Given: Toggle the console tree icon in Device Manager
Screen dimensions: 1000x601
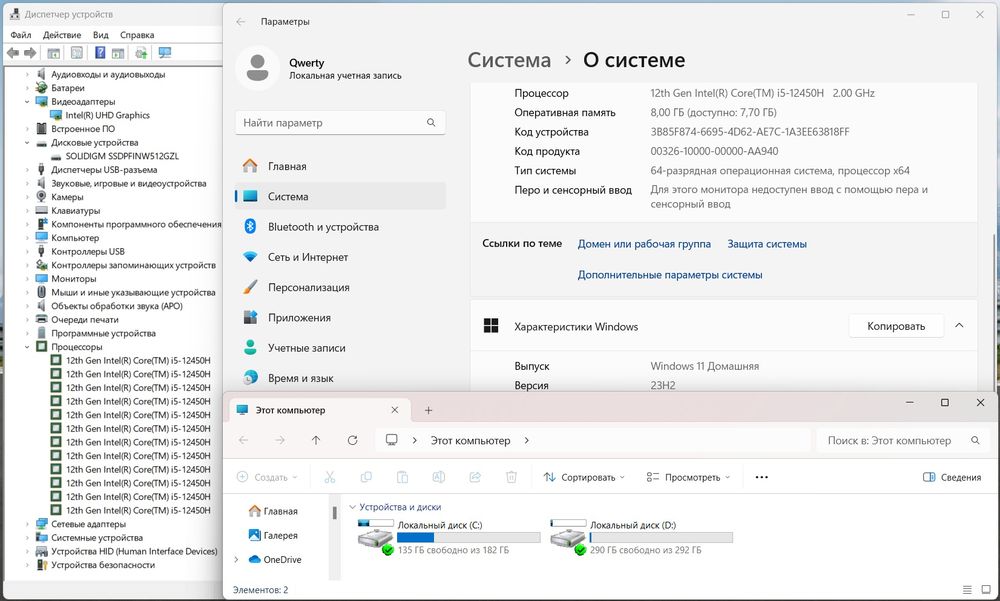Looking at the screenshot, I should click(54, 53).
